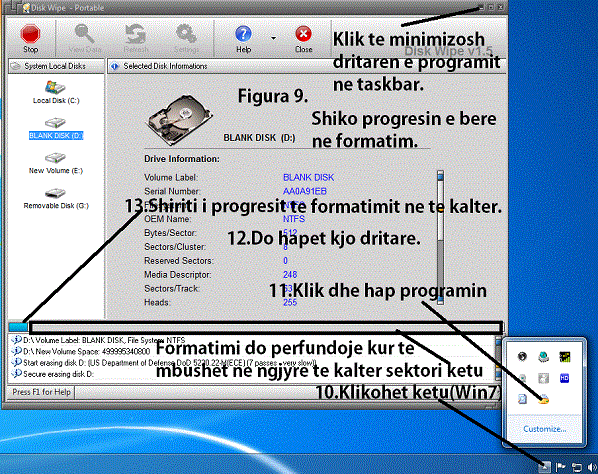Screen dimensions: 598x474
Task: Click log line 'D:\ Volume Label: BLANK DISK'
Action: tap(99, 340)
